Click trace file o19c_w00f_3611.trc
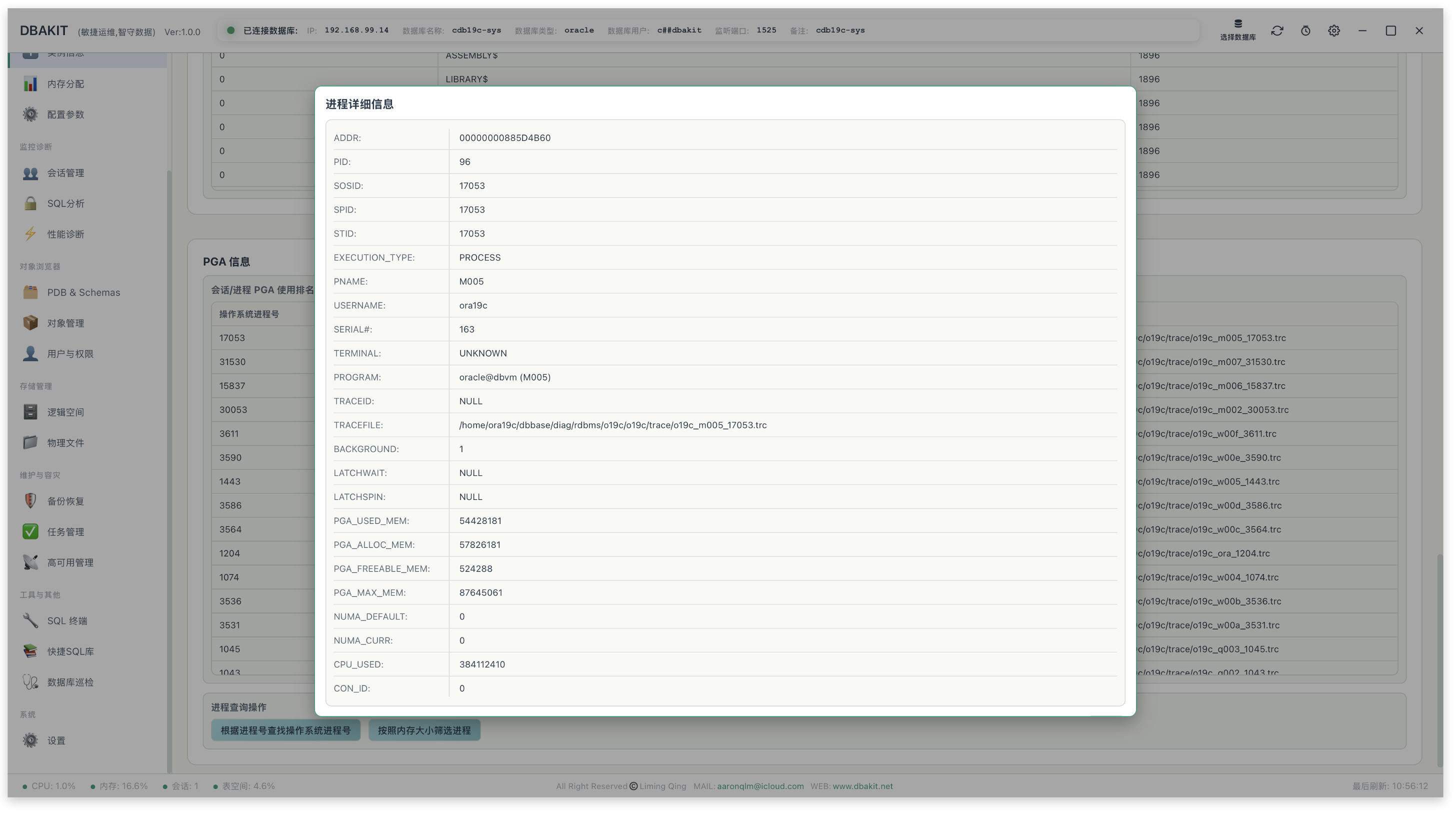Screen dimensions: 1456x819 [x=1234, y=433]
